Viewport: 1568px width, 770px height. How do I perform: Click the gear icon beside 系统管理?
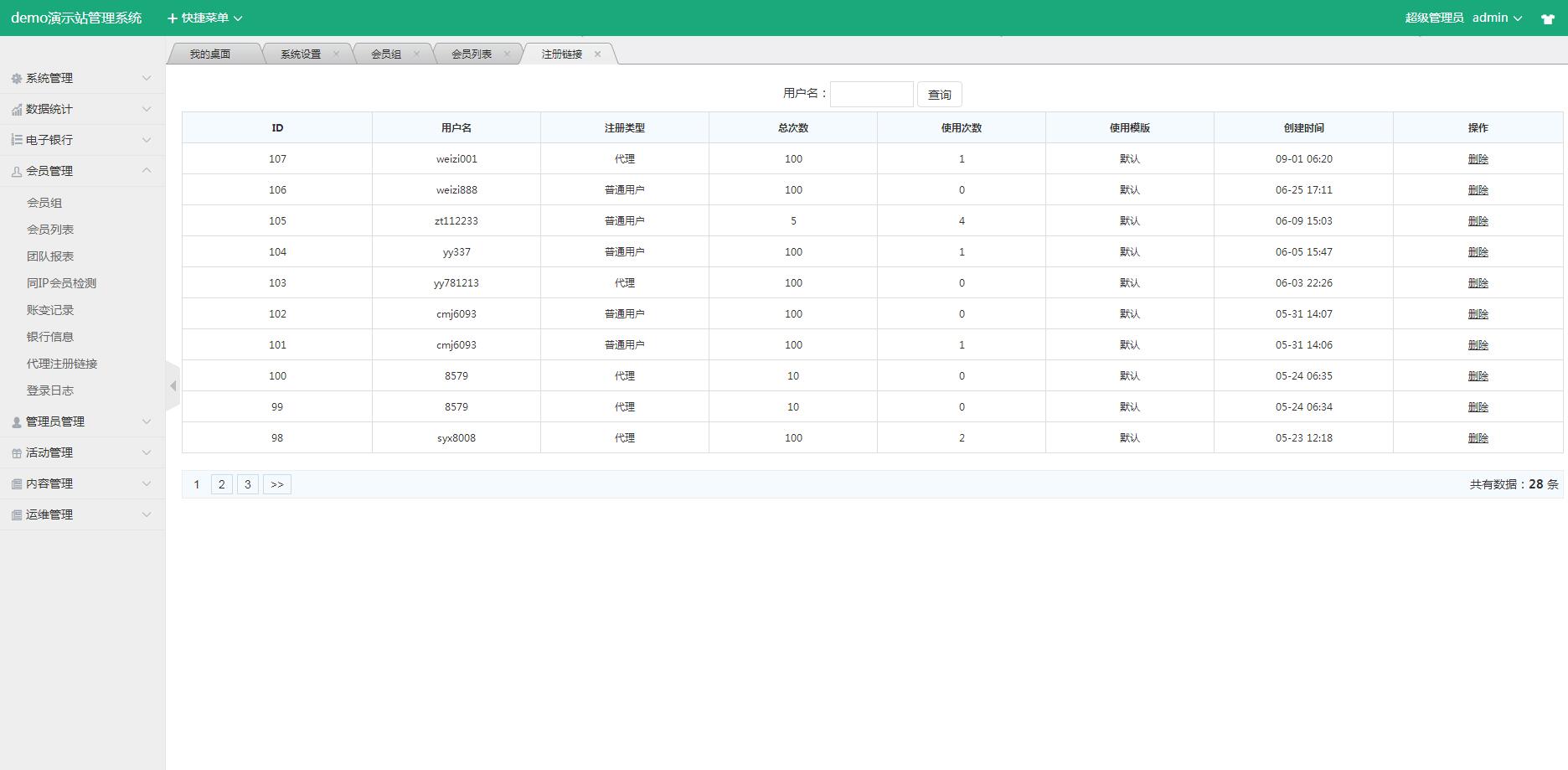click(x=17, y=79)
